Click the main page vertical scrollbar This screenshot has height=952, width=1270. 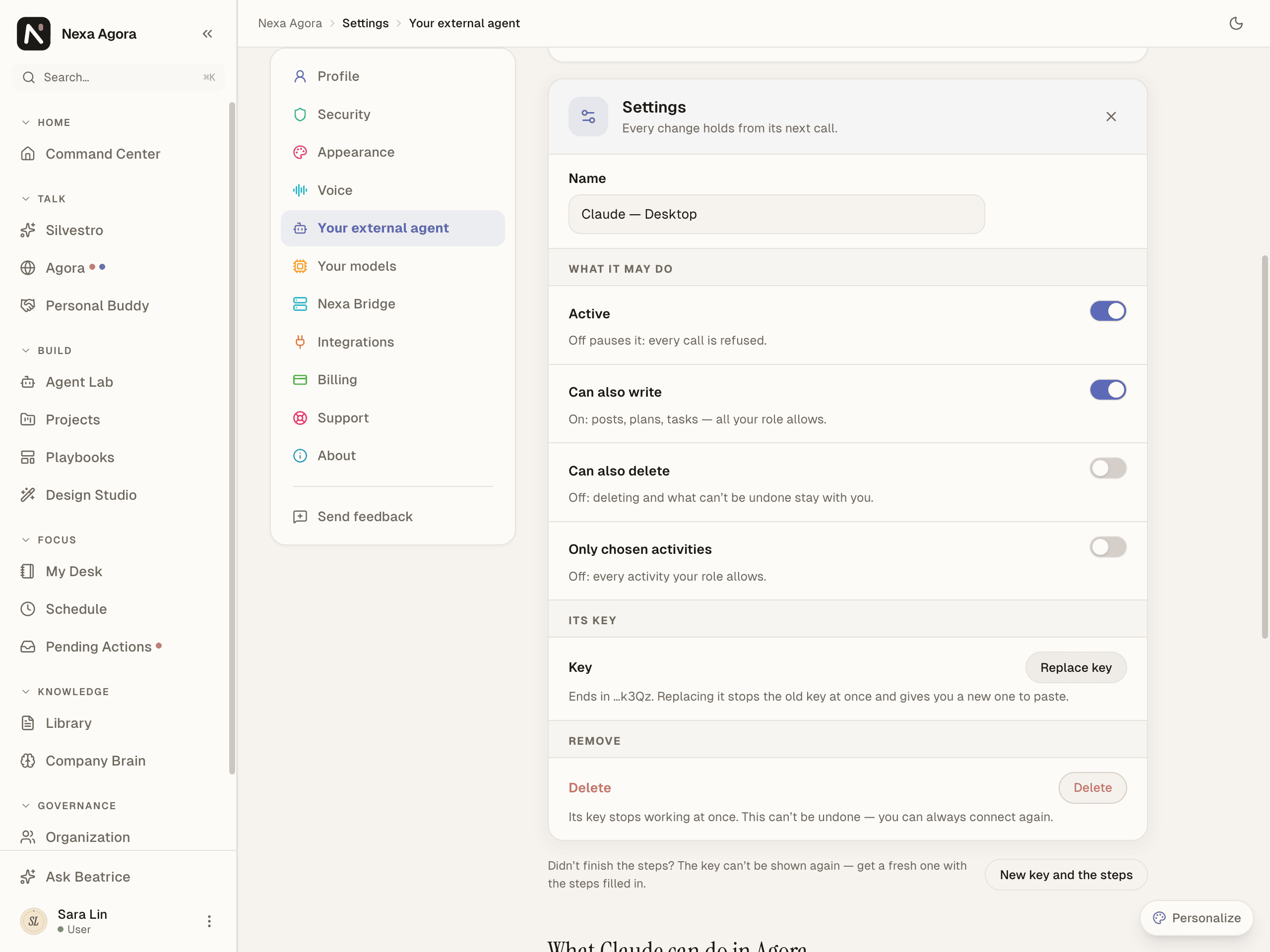pos(1264,448)
